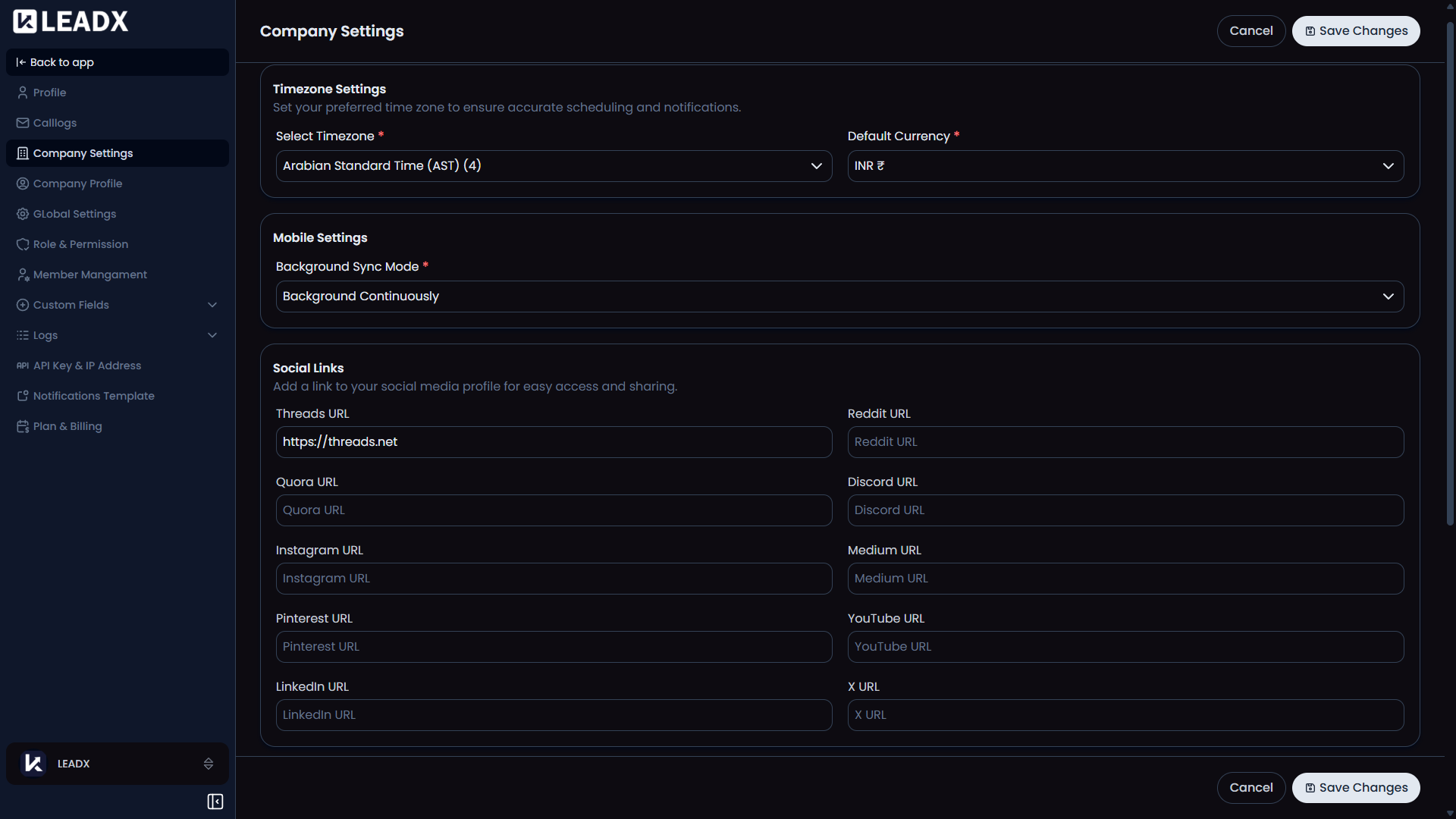The width and height of the screenshot is (1456, 819).
Task: Click the Company Profile icon
Action: click(22, 184)
